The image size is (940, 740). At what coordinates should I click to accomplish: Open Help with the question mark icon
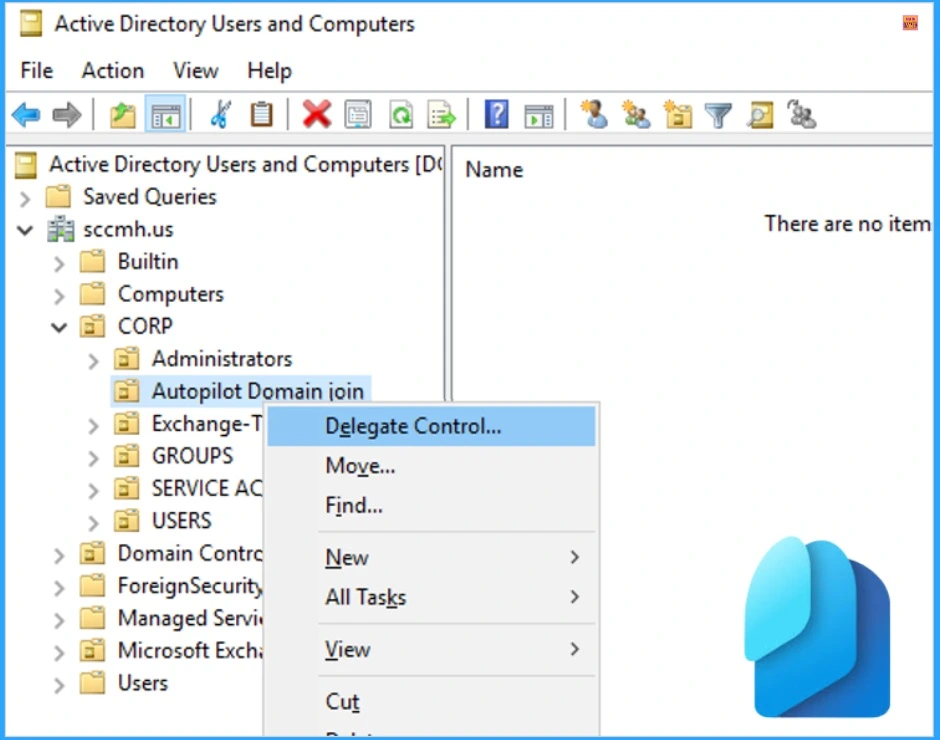click(496, 114)
